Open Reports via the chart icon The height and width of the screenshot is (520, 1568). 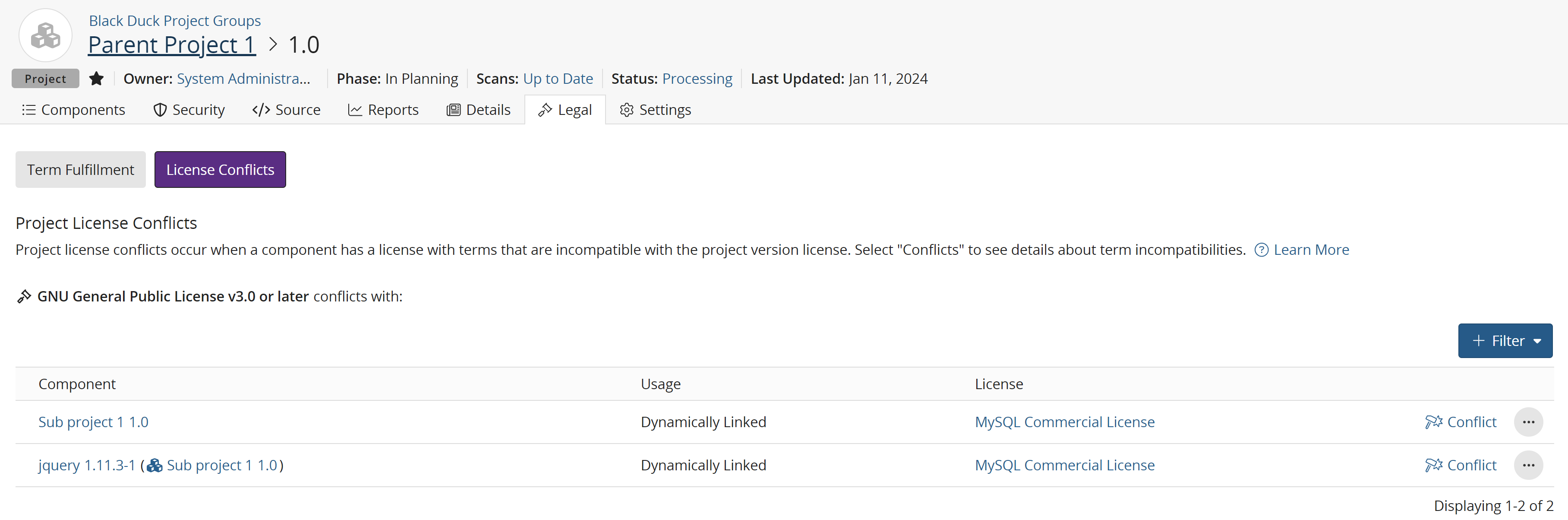point(356,110)
